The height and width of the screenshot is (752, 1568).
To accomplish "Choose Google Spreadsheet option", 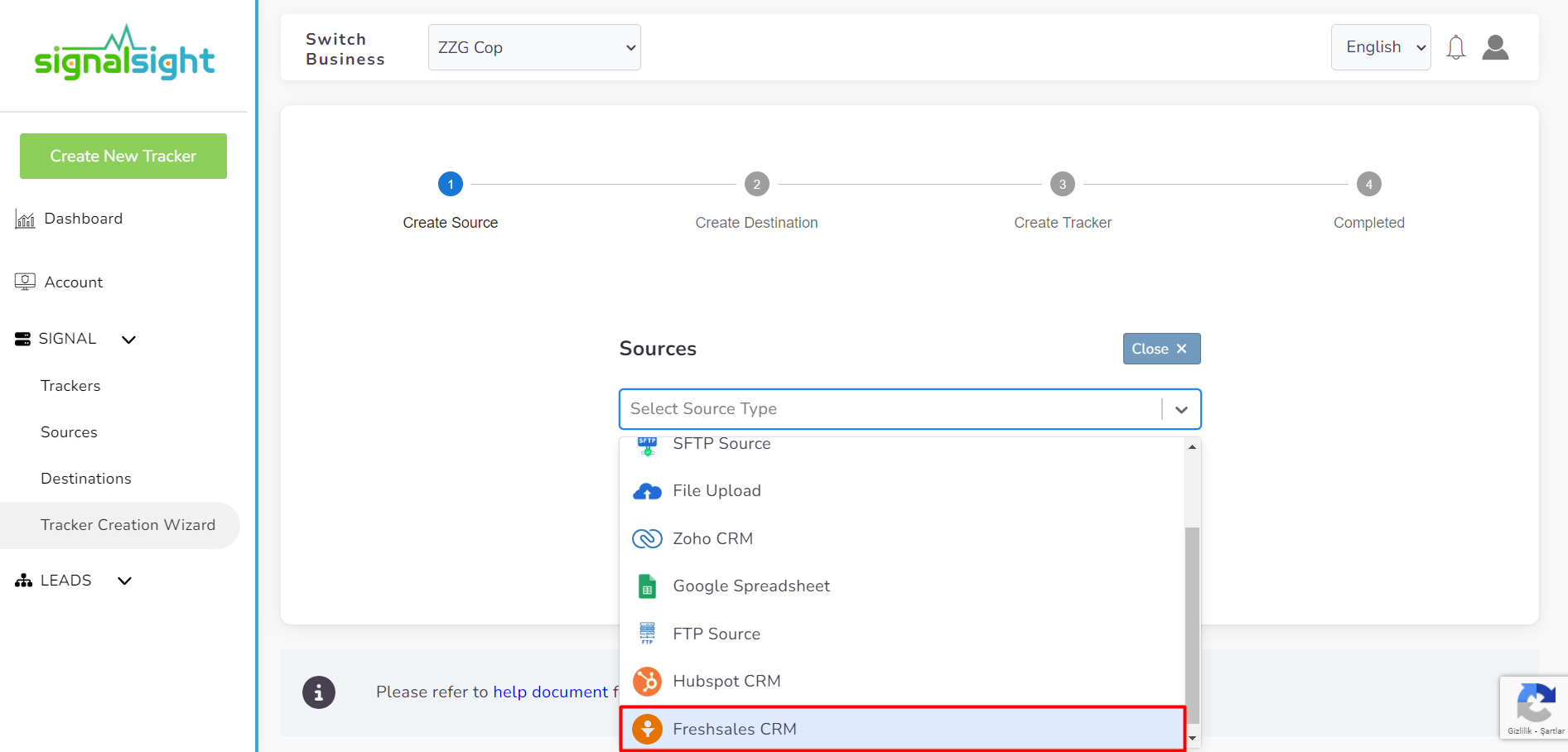I will [x=902, y=586].
